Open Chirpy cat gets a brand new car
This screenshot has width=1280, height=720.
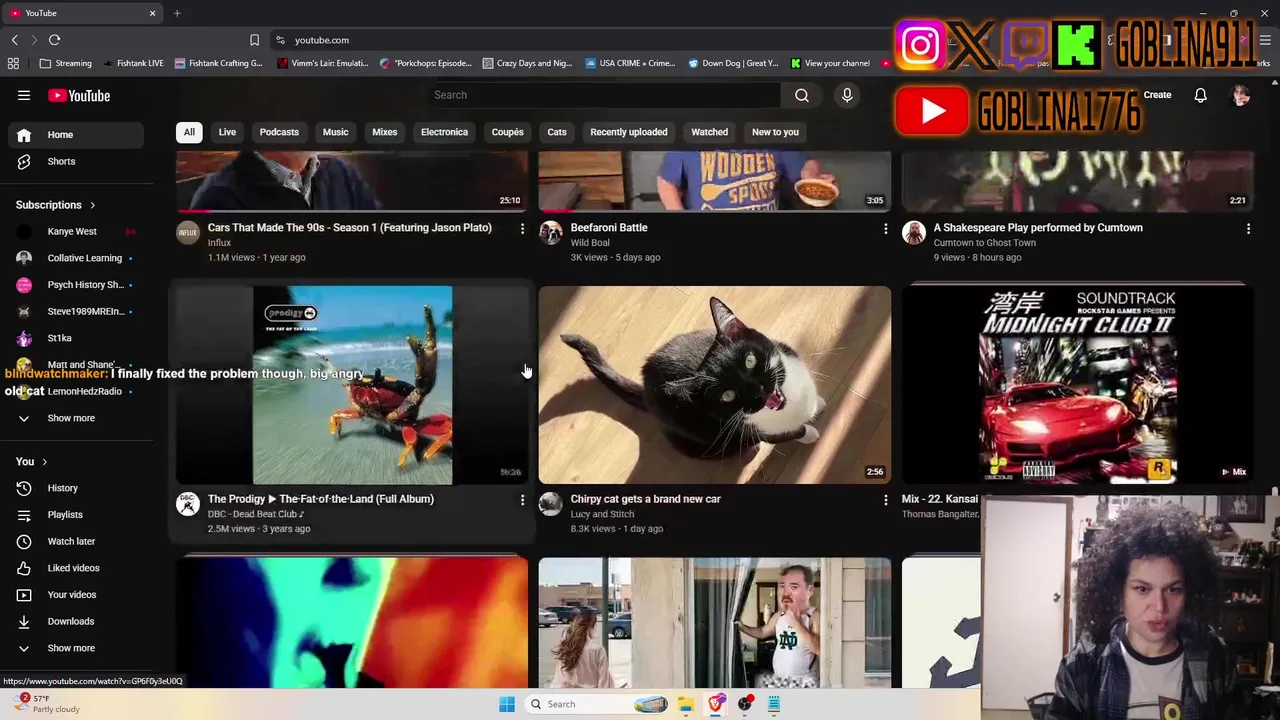coord(645,499)
